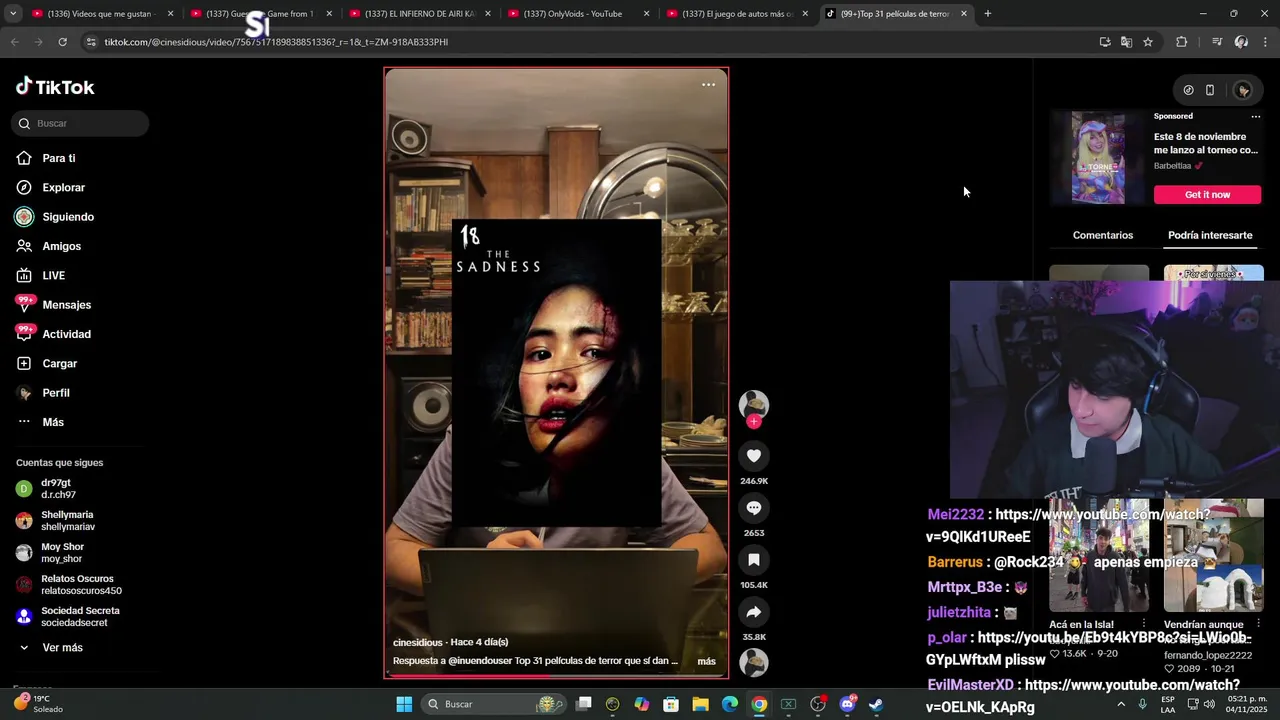1280x720 pixels.
Task: Open the Explorar page
Action: tap(63, 187)
